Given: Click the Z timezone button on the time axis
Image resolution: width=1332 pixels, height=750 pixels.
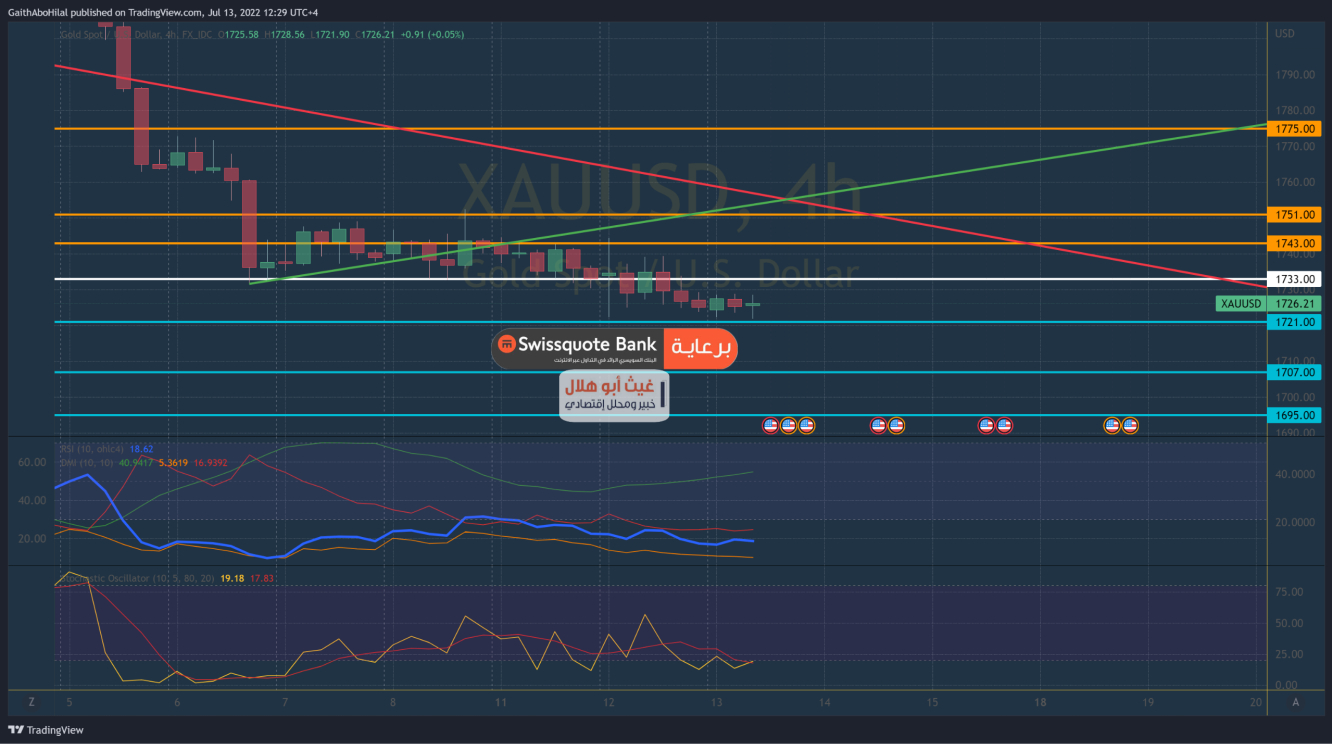Looking at the screenshot, I should click(x=31, y=702).
